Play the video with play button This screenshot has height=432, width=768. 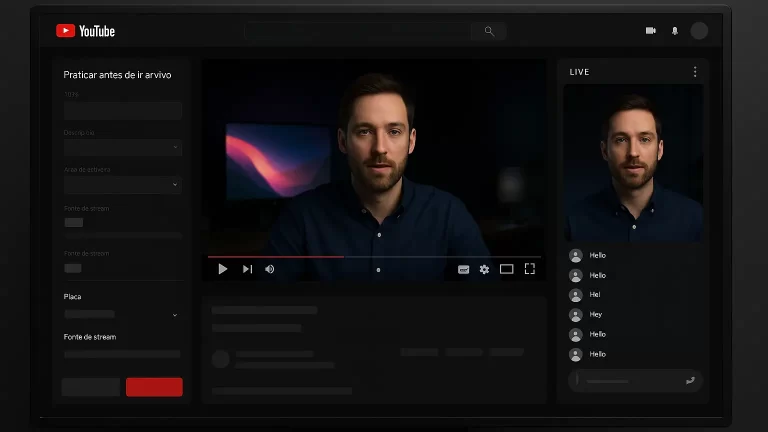222,269
